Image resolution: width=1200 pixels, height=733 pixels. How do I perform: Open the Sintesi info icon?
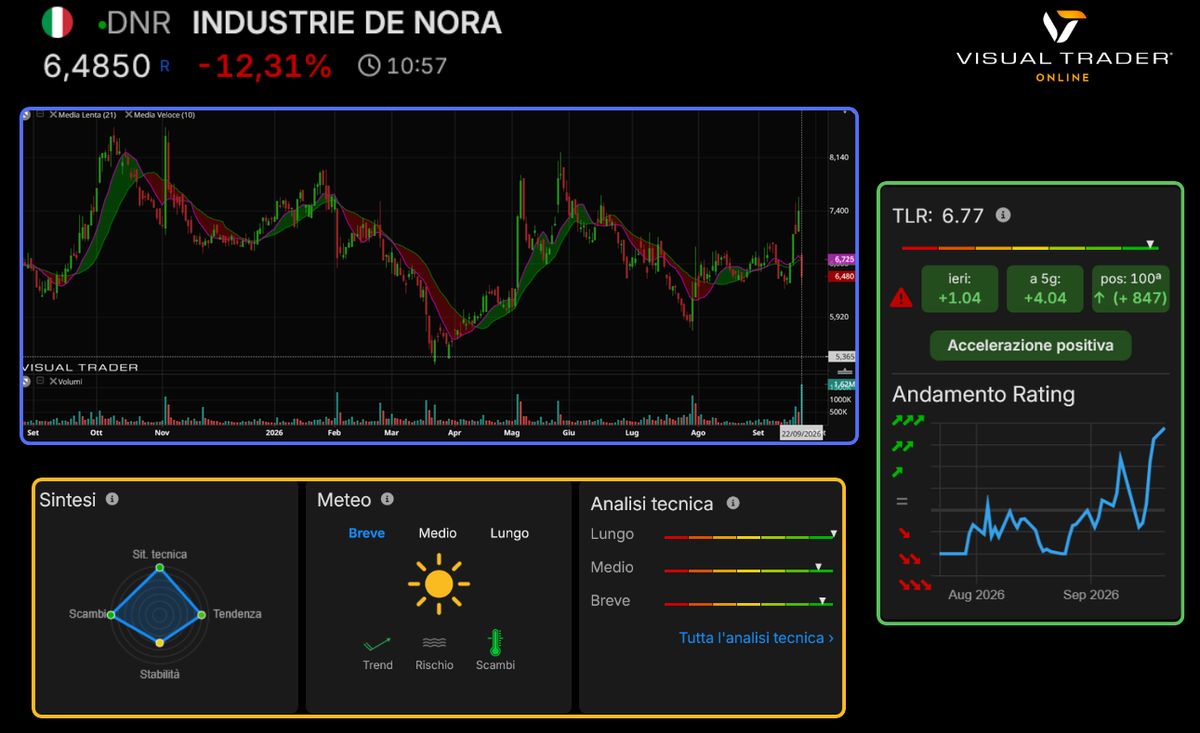coord(112,498)
